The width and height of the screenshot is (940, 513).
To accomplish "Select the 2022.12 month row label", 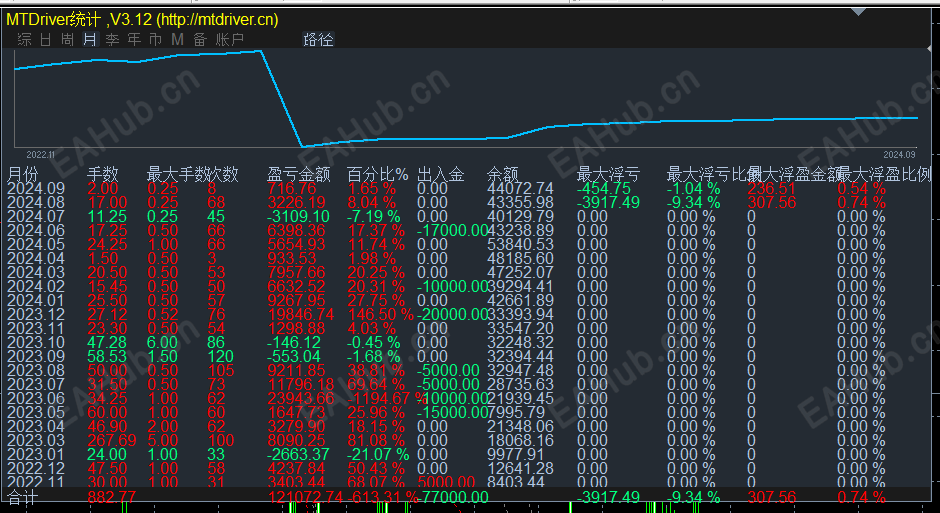I will click(x=36, y=469).
